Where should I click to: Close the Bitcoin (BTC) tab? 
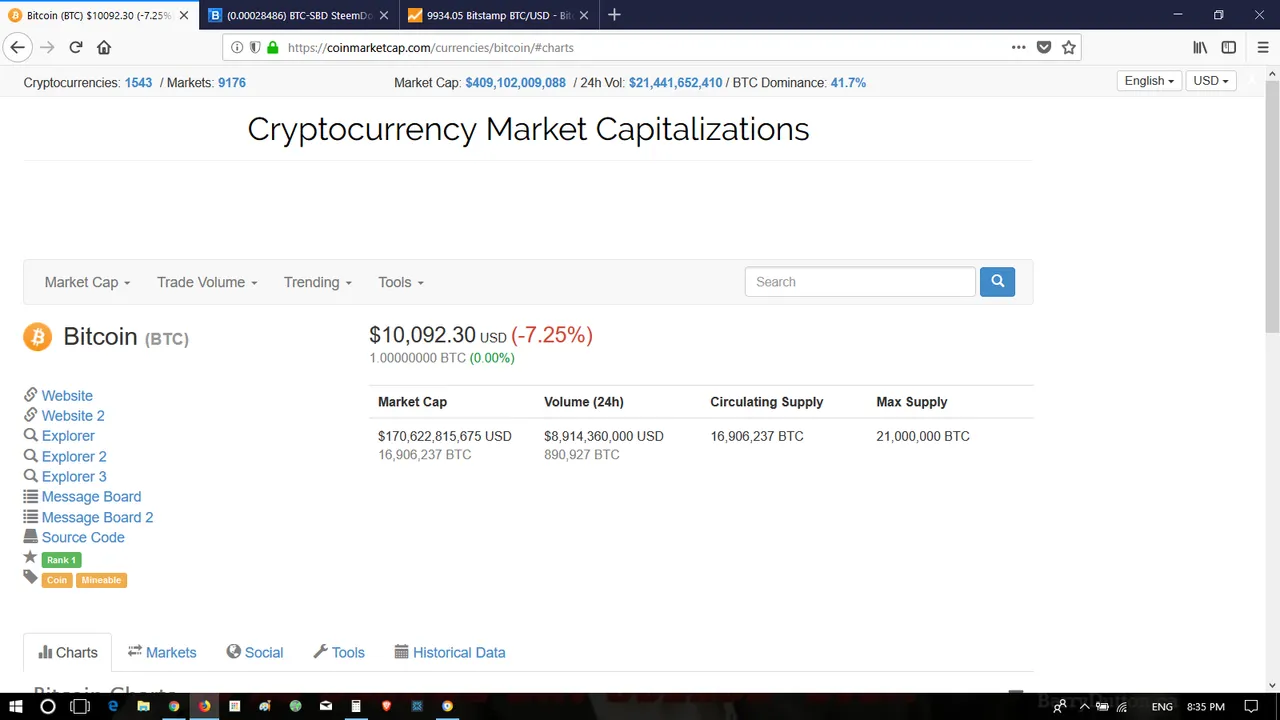coord(183,15)
